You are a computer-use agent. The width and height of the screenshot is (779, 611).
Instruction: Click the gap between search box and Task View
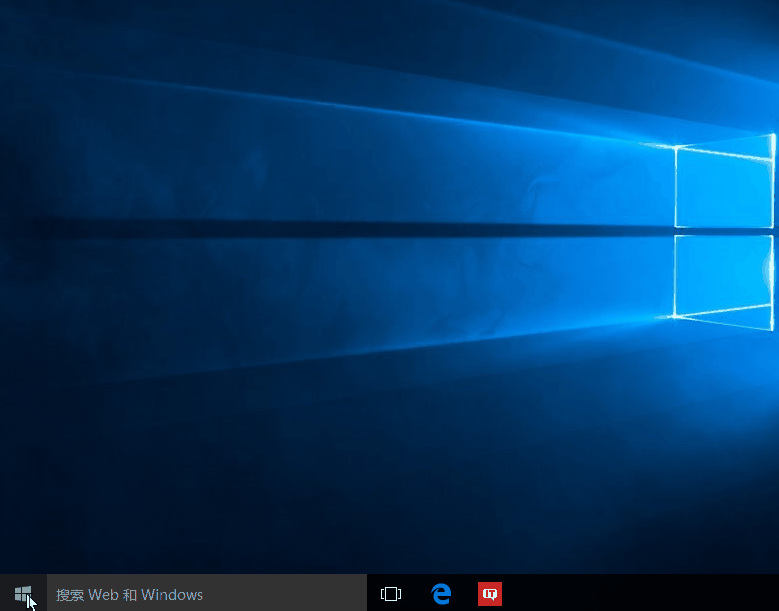point(370,594)
